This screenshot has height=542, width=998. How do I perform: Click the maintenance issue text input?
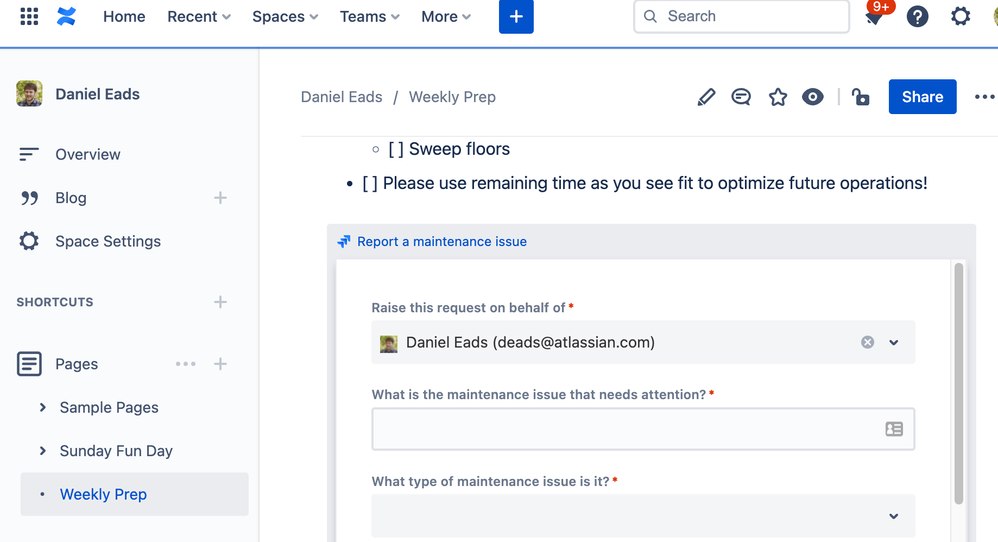643,429
